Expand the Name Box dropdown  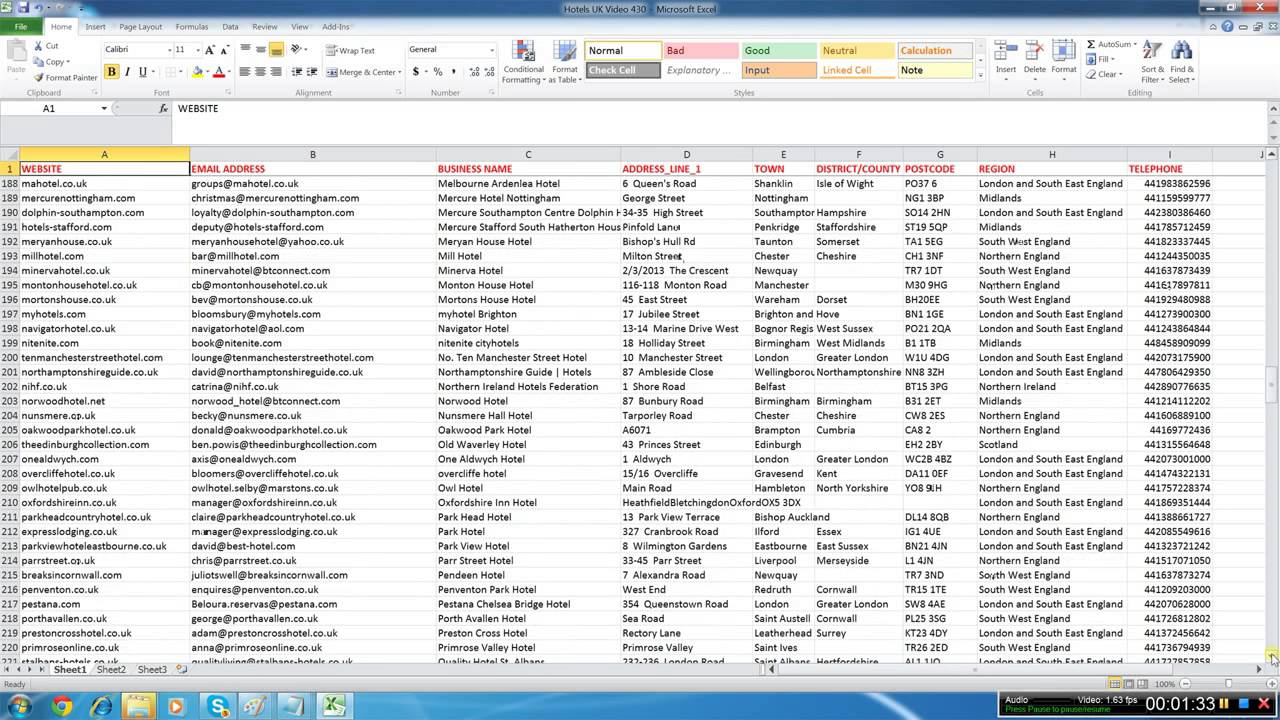click(103, 108)
